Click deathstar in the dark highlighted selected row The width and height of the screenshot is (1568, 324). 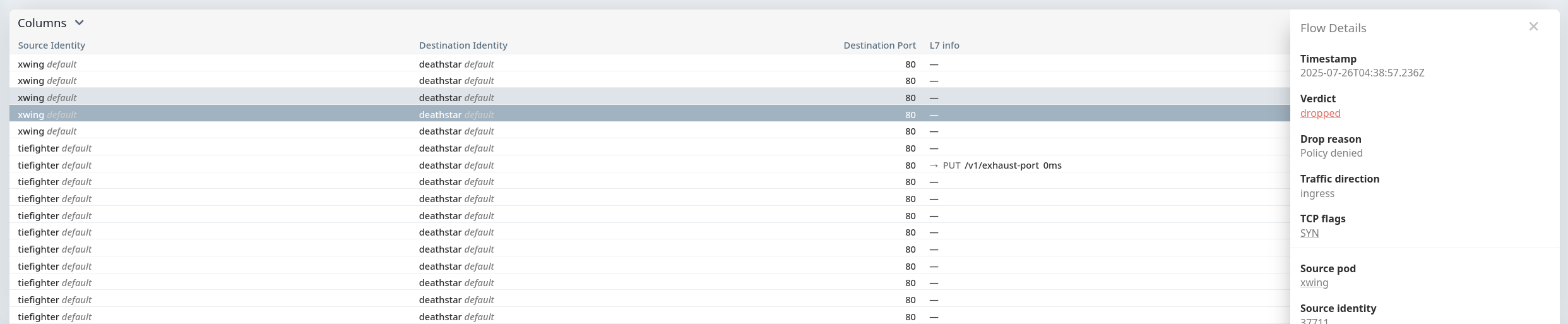pyautogui.click(x=440, y=115)
